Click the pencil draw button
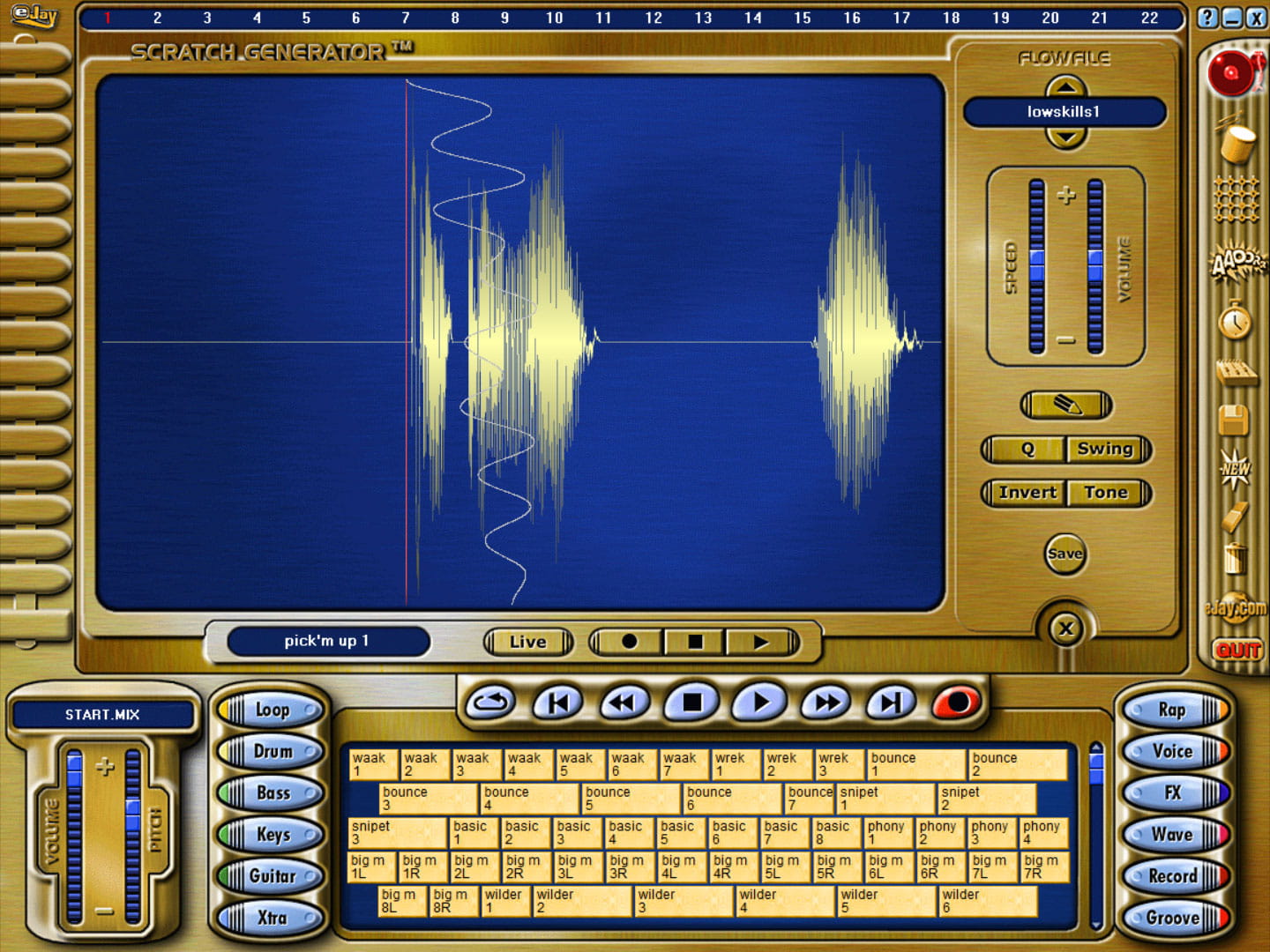The height and width of the screenshot is (952, 1270). [x=1065, y=405]
